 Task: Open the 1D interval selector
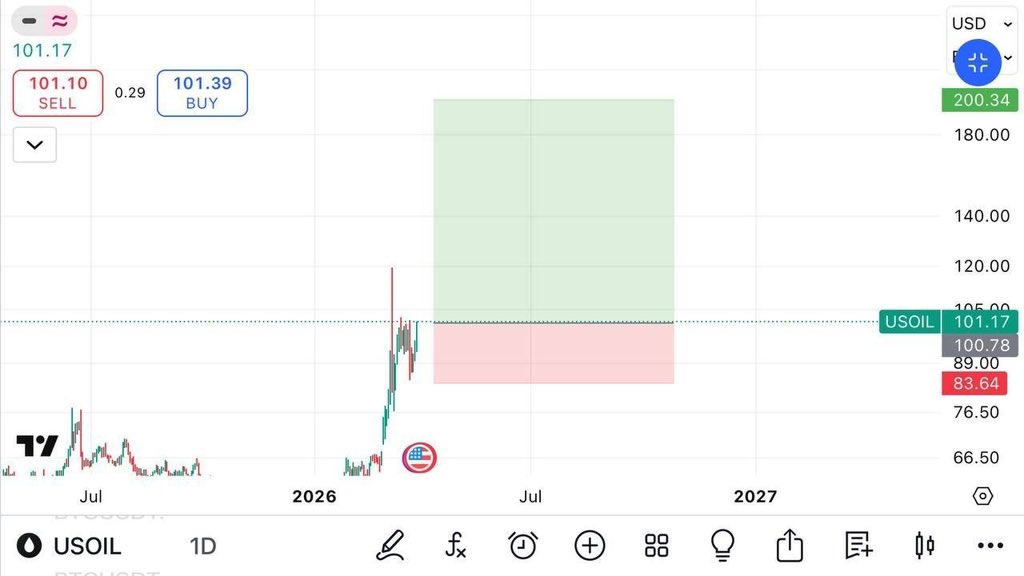203,546
